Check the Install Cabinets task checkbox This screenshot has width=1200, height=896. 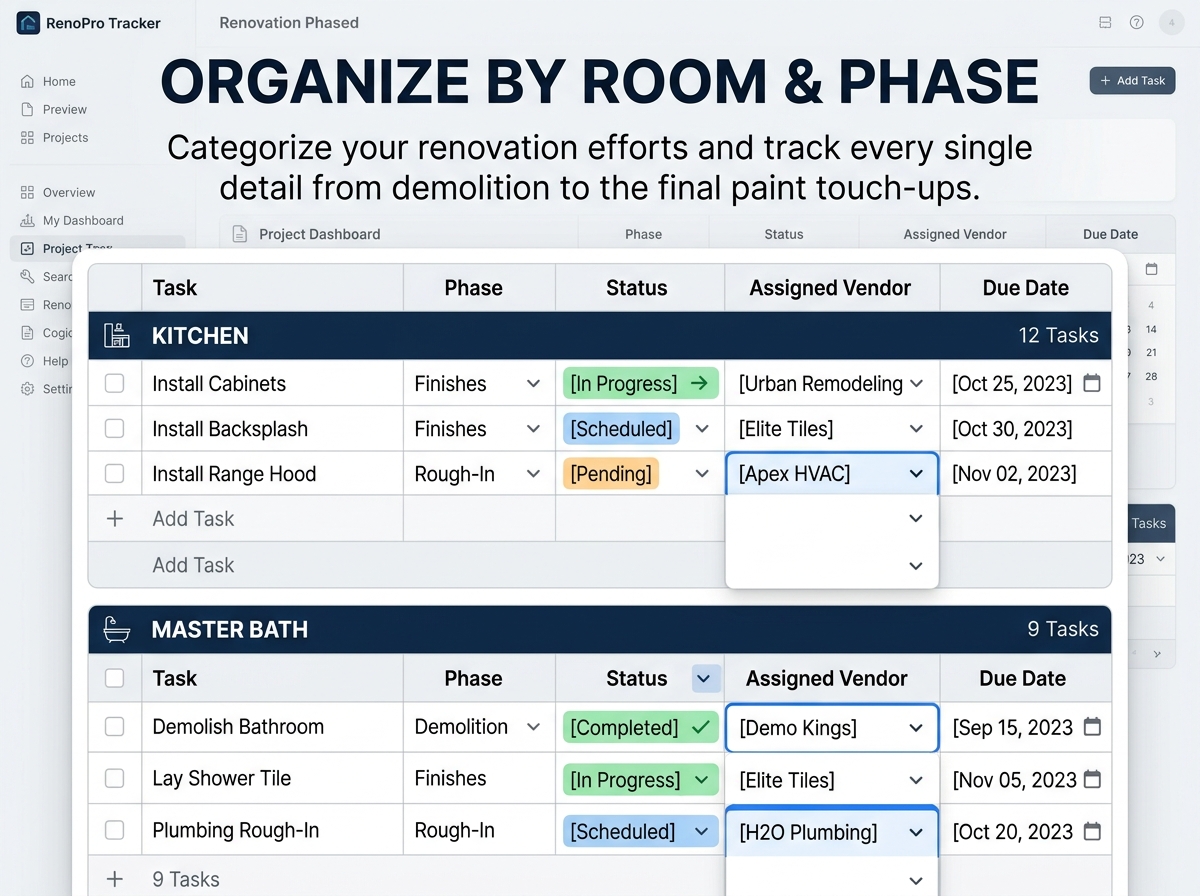click(115, 384)
